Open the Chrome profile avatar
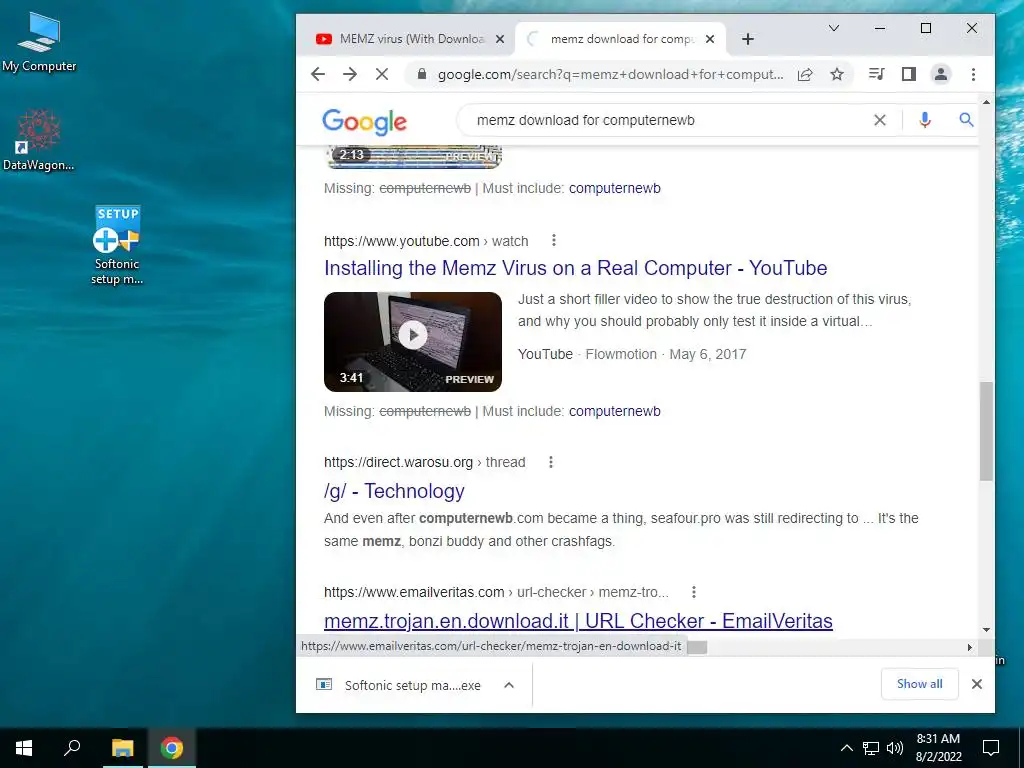The height and width of the screenshot is (768, 1024). click(940, 74)
